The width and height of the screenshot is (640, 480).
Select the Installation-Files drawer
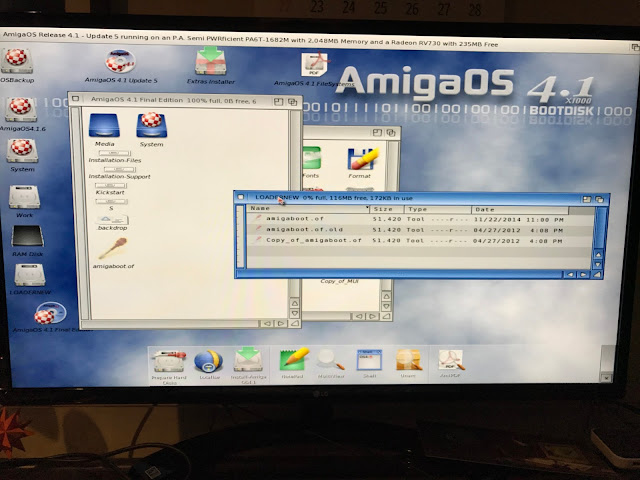click(x=115, y=153)
